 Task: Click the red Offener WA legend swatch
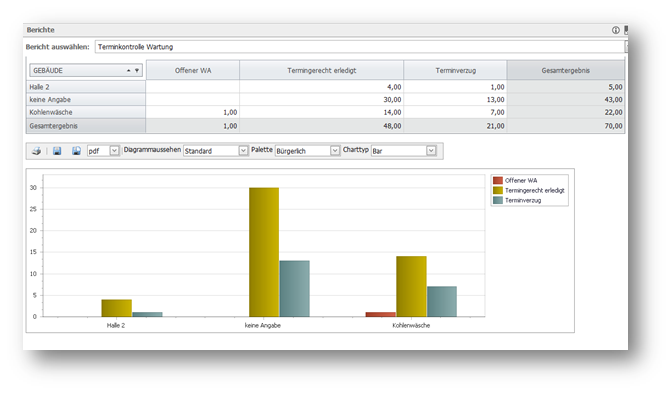pyautogui.click(x=498, y=180)
